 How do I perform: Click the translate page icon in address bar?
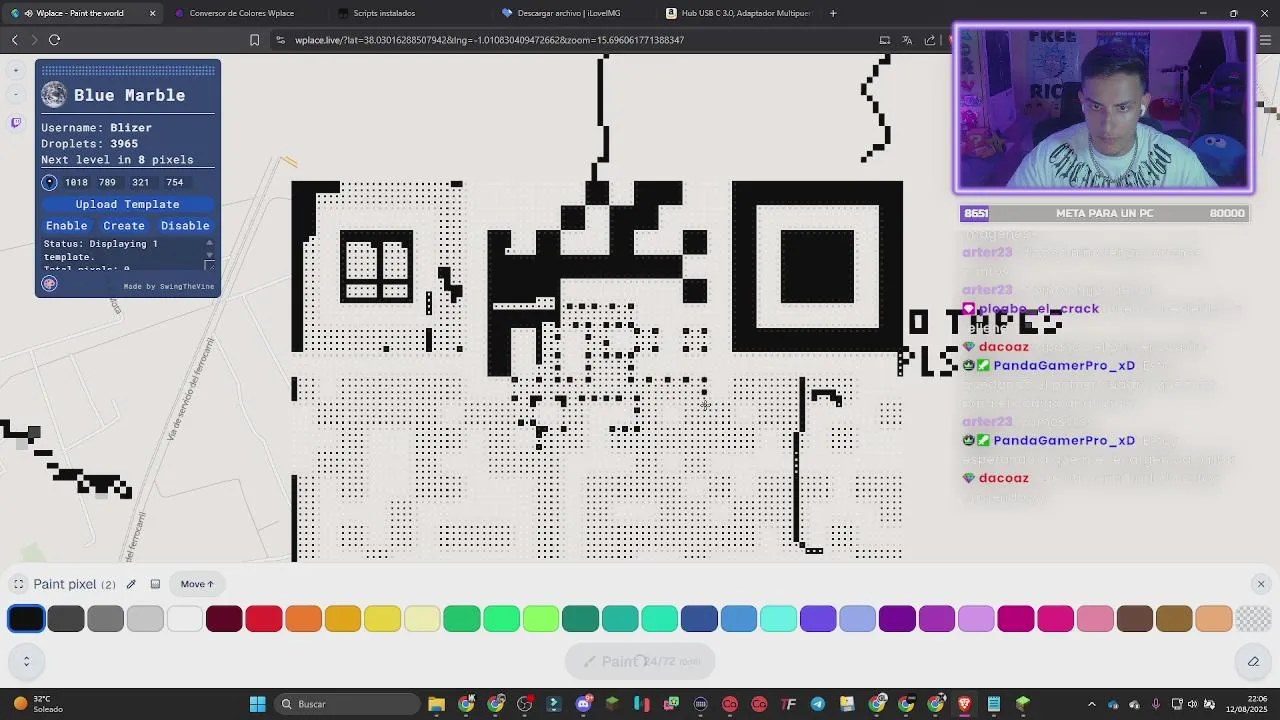tap(907, 40)
